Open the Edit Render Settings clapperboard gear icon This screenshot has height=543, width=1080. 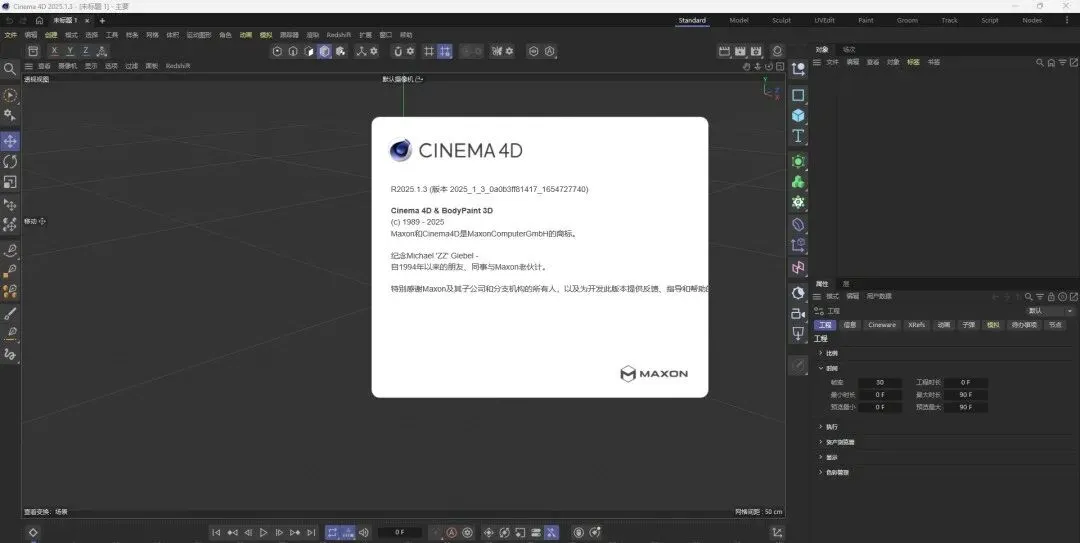click(x=756, y=51)
